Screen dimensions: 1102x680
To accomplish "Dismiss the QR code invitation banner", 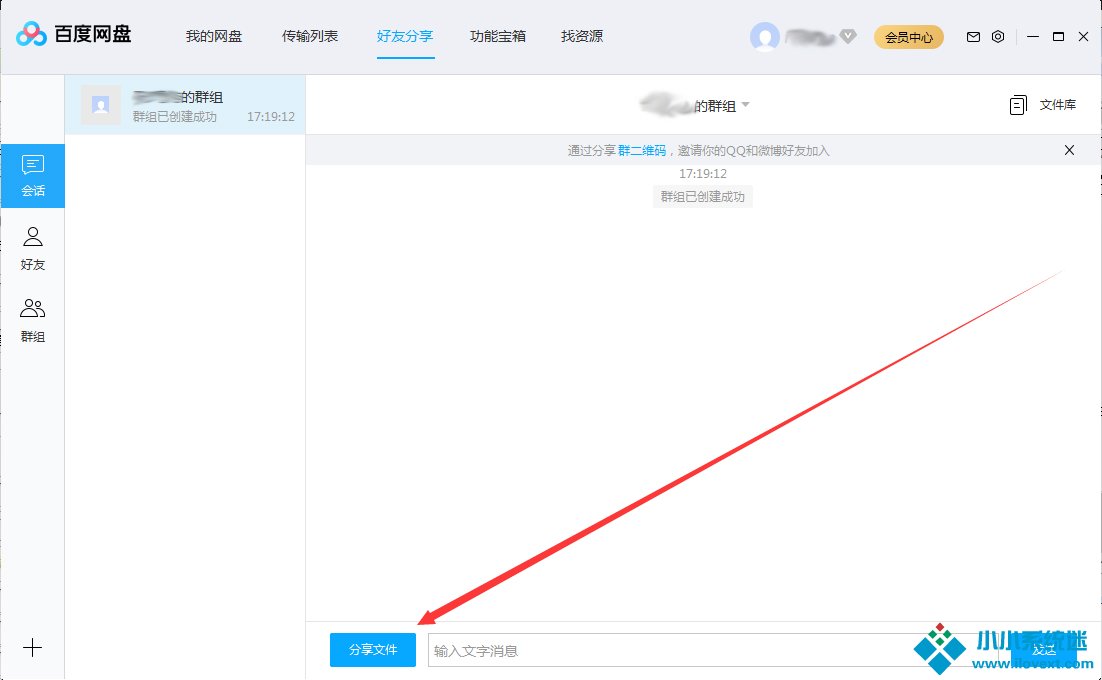I will click(1069, 150).
